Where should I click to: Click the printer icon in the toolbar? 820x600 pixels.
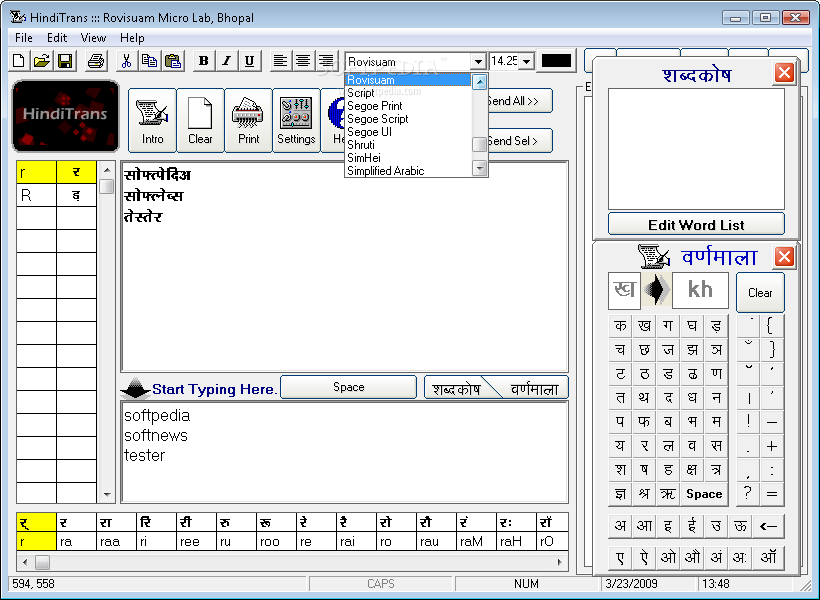pos(96,61)
